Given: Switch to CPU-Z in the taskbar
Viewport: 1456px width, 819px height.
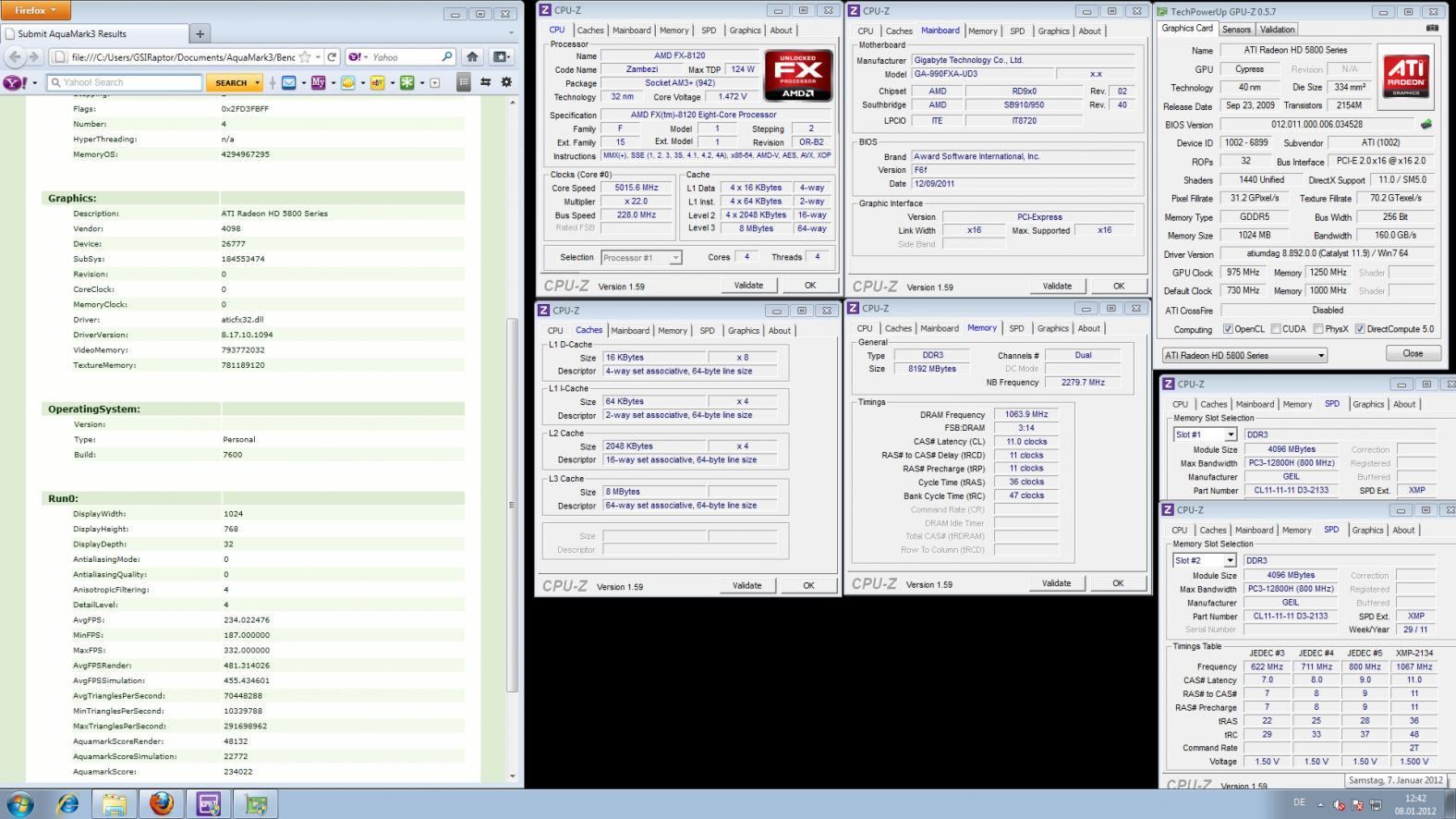Looking at the screenshot, I should [209, 803].
